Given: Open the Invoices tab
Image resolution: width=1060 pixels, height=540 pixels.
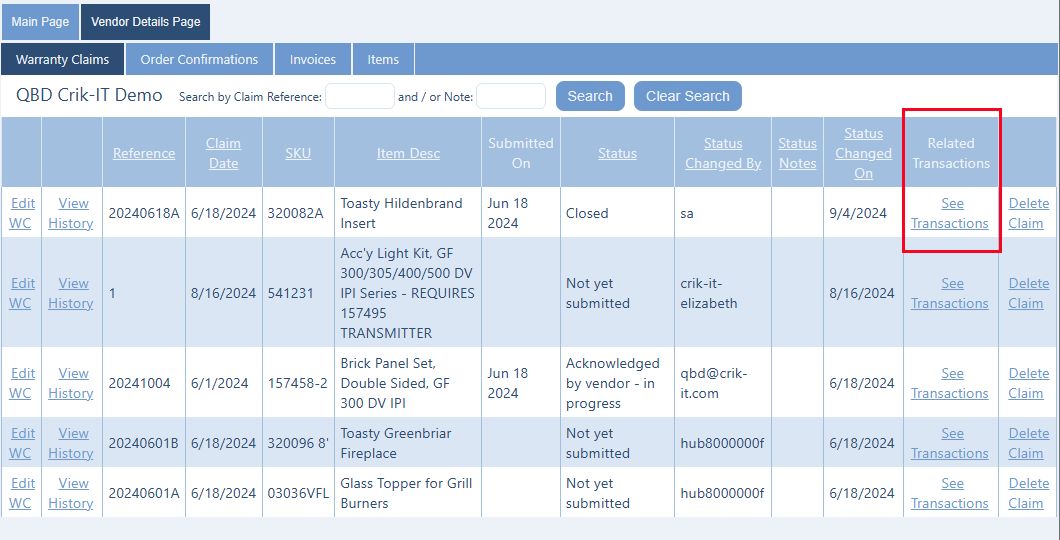Looking at the screenshot, I should tap(313, 59).
